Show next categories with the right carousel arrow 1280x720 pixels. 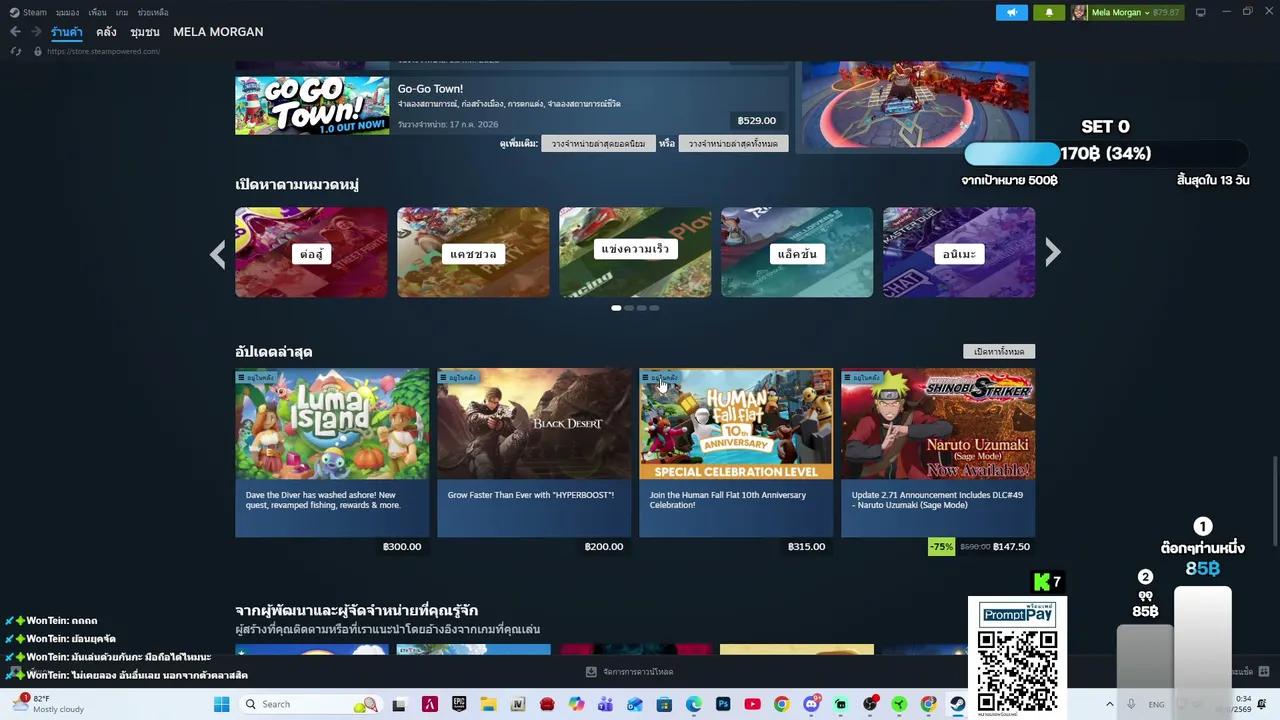[x=1053, y=253]
